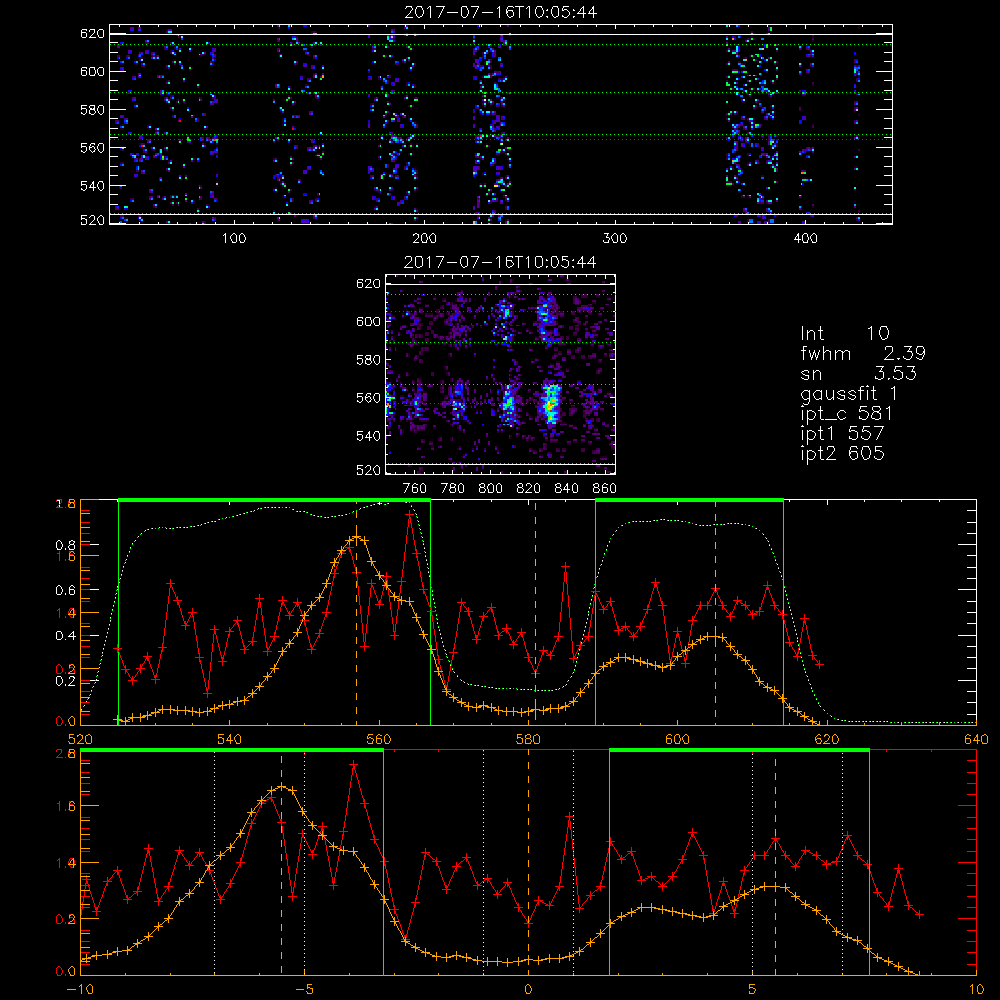Click y-axis label 540 of top spectrogram

tap(92, 186)
